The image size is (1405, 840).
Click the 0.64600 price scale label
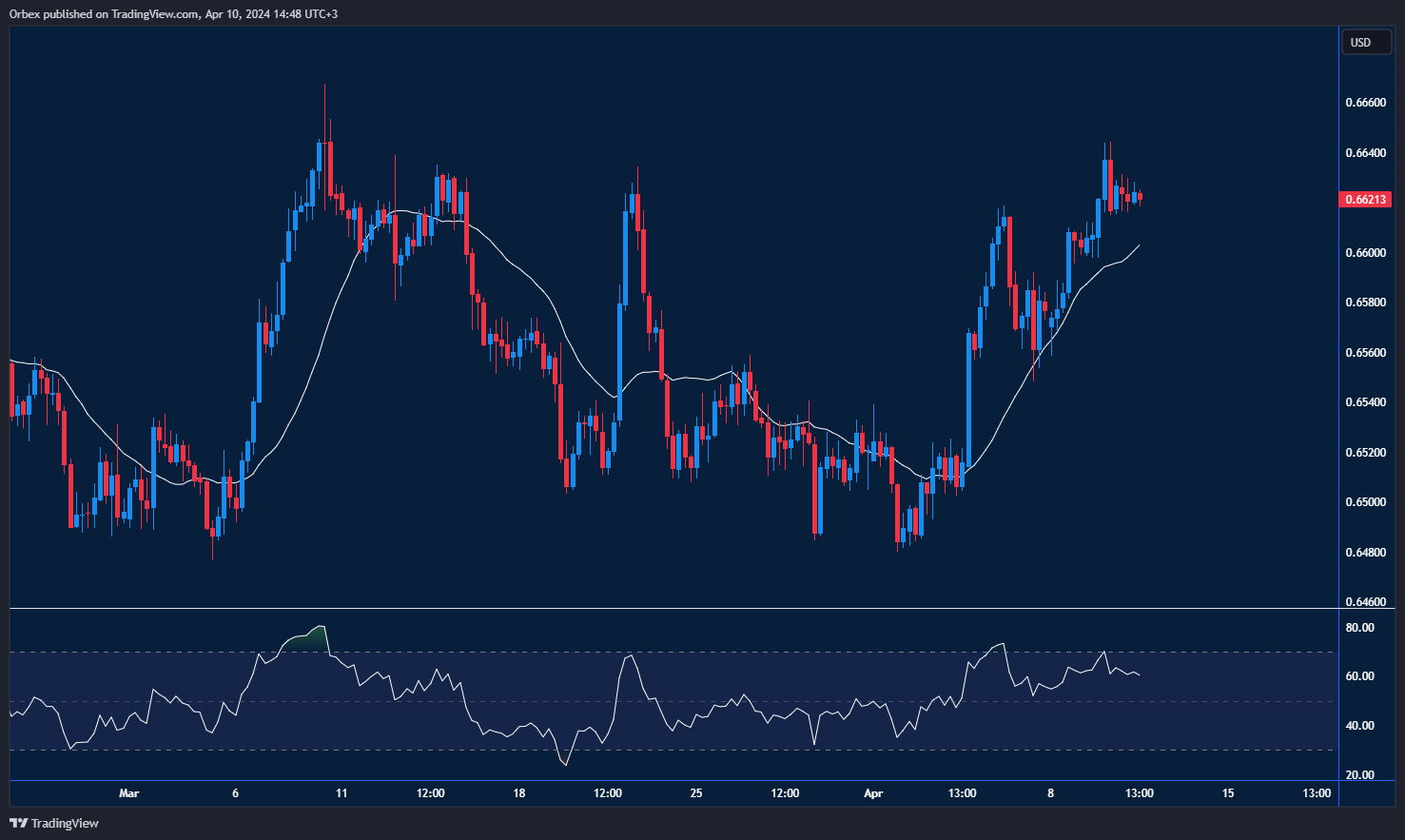(1365, 602)
